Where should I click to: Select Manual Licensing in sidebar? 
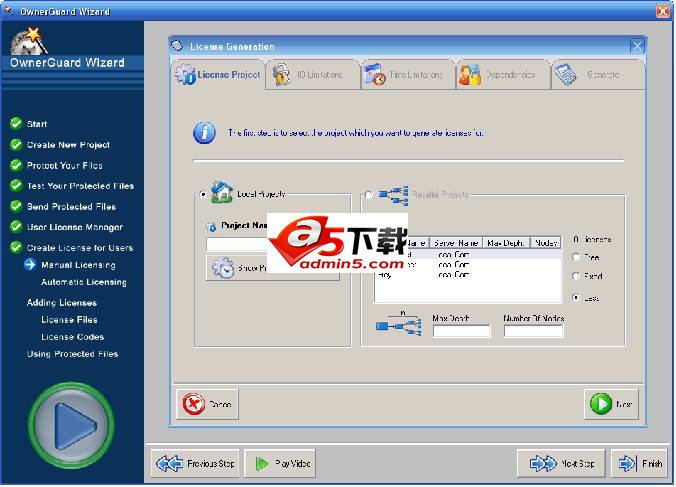coord(78,265)
